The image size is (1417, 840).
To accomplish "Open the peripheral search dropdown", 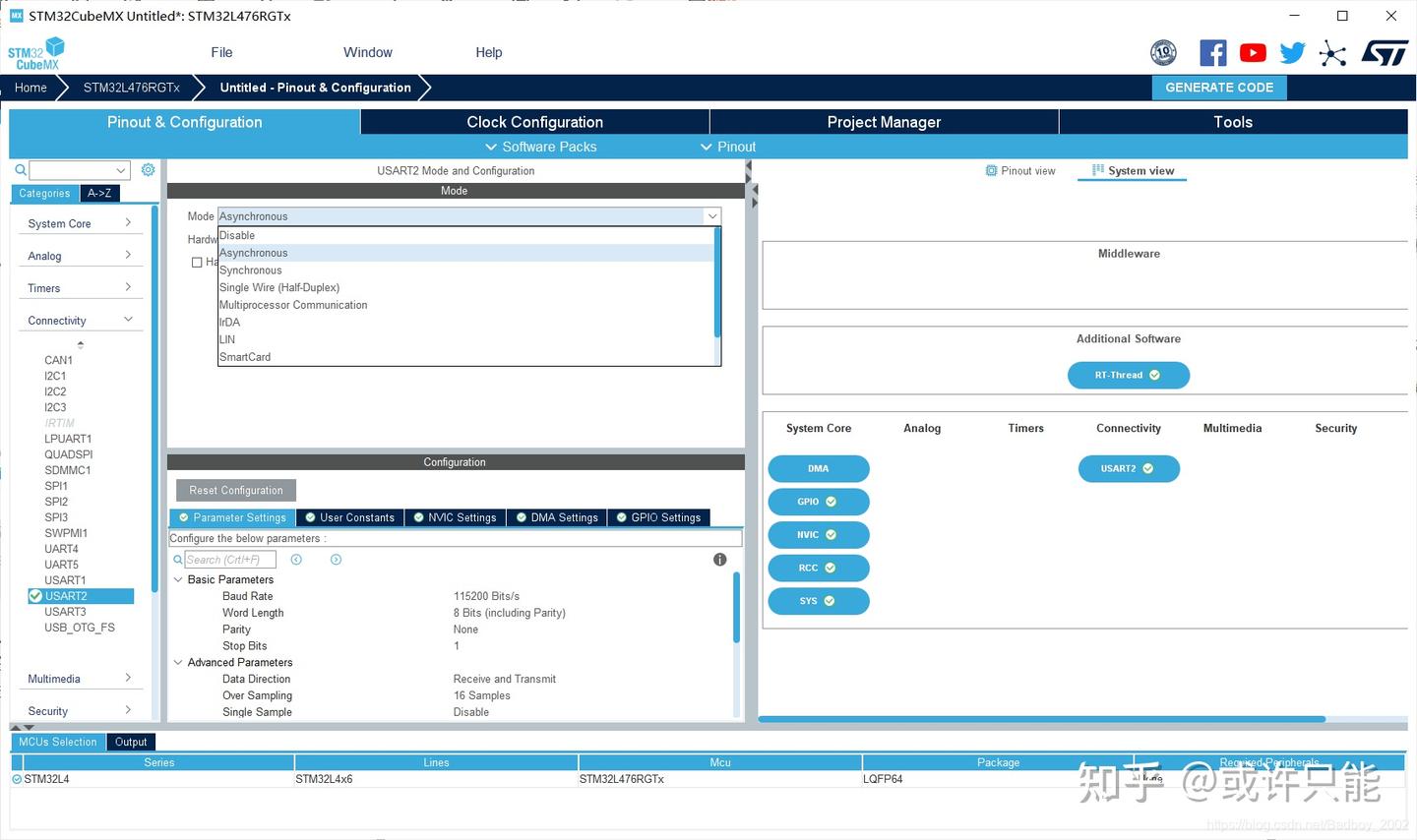I will (121, 170).
